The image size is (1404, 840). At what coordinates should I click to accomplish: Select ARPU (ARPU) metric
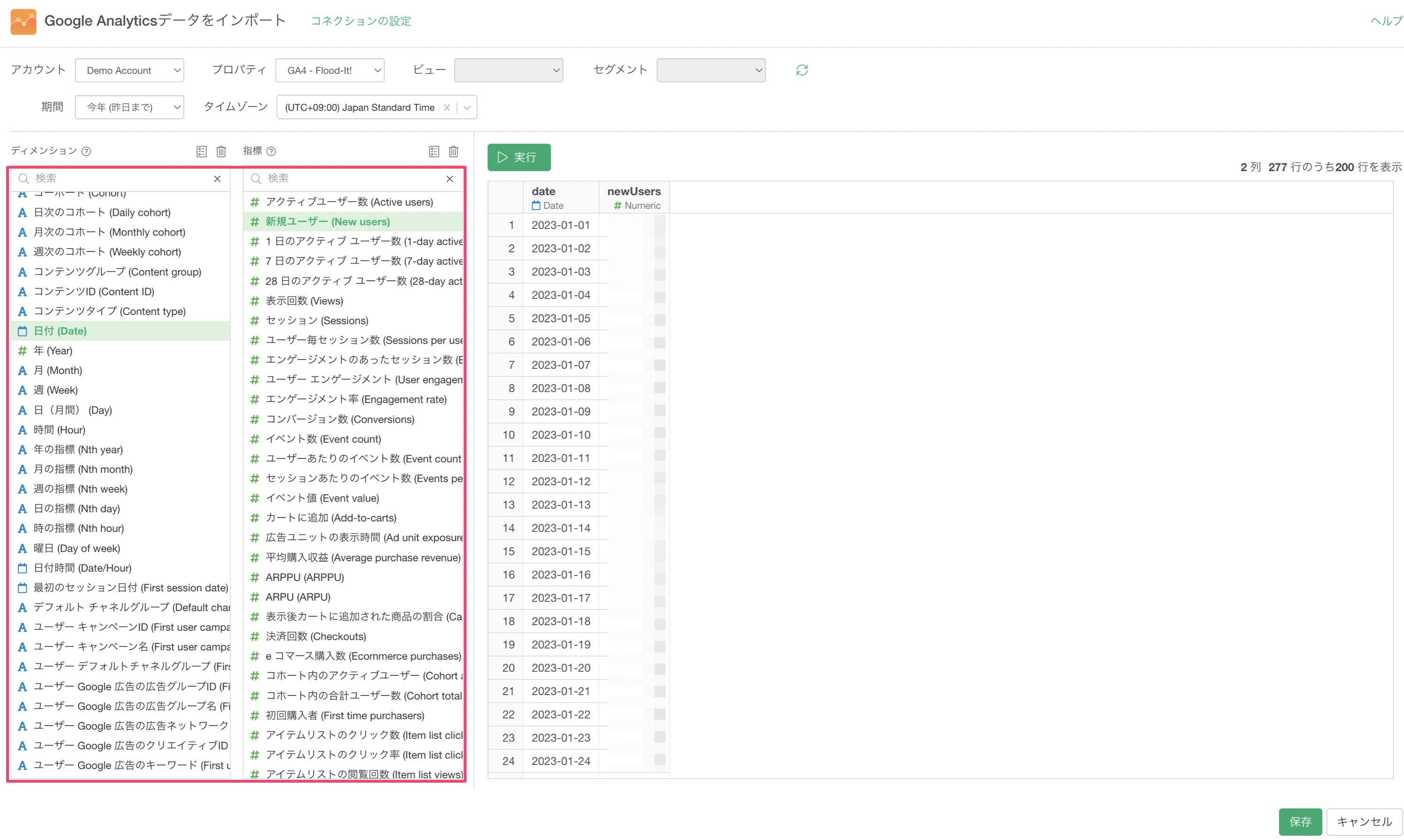pos(354,597)
